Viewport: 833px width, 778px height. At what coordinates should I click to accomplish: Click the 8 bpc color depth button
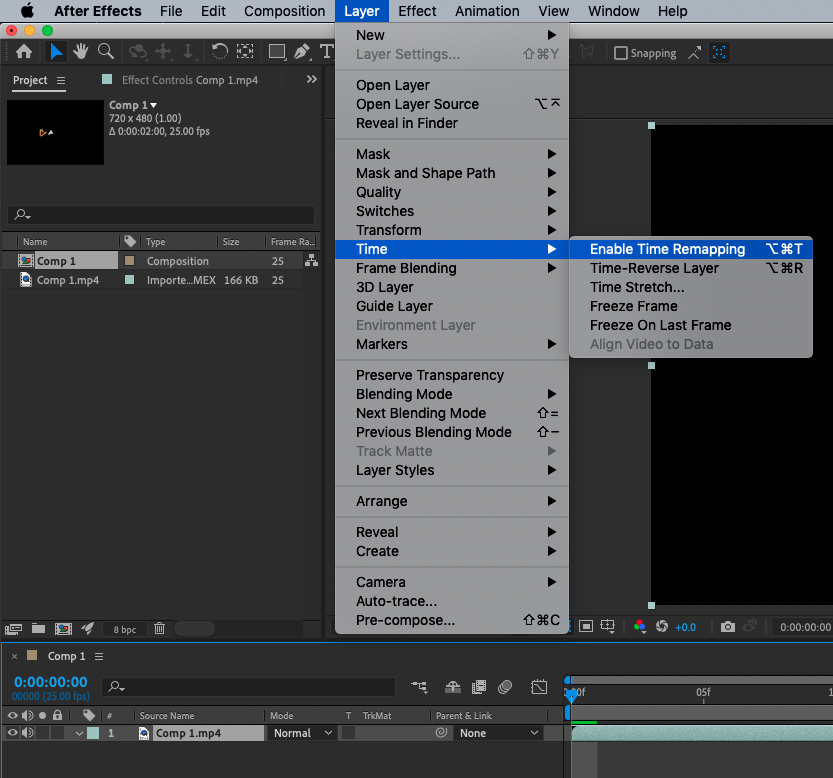(x=125, y=629)
